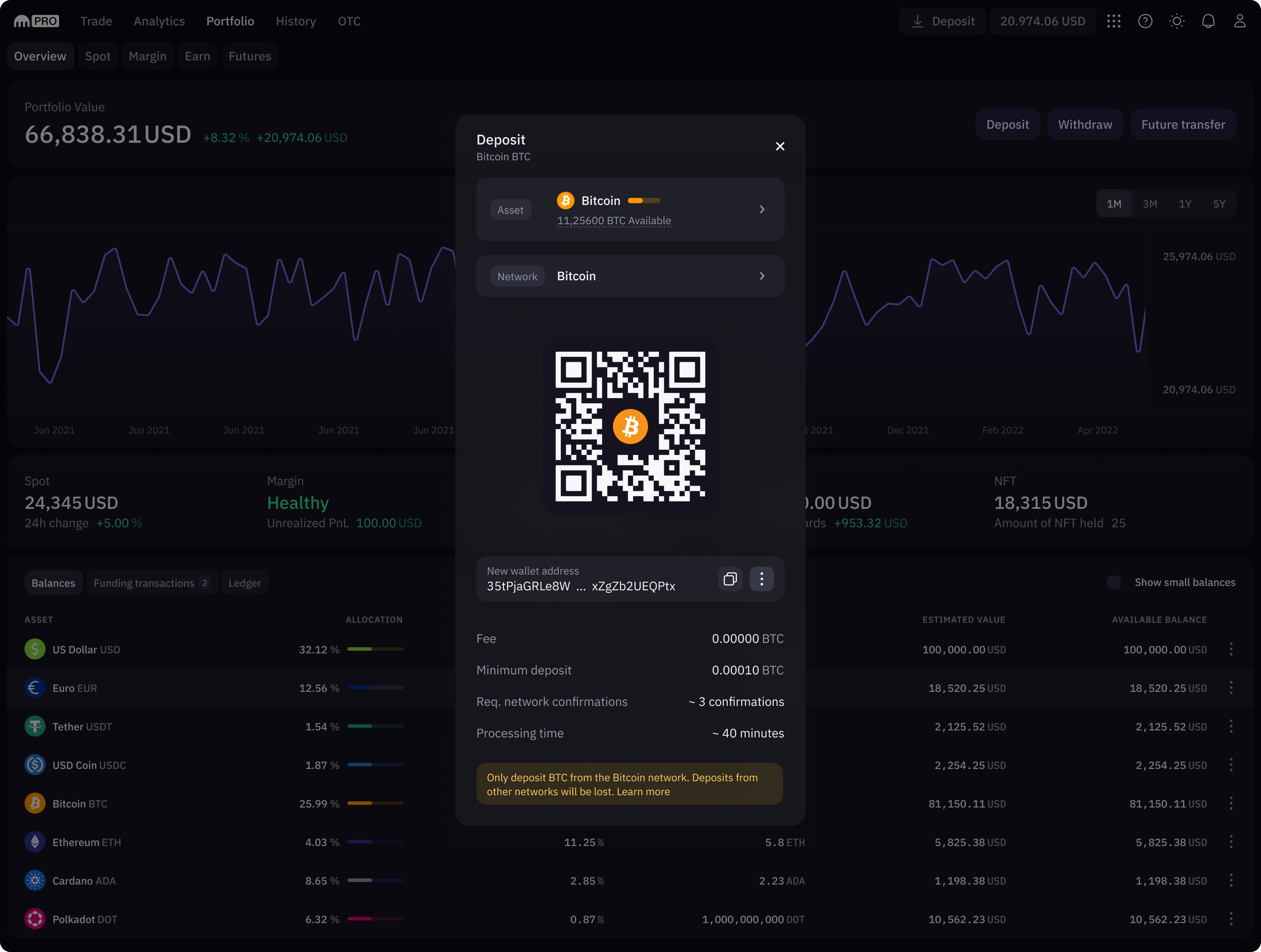The image size is (1261, 952).
Task: Switch to the Overview tab
Action: [40, 56]
